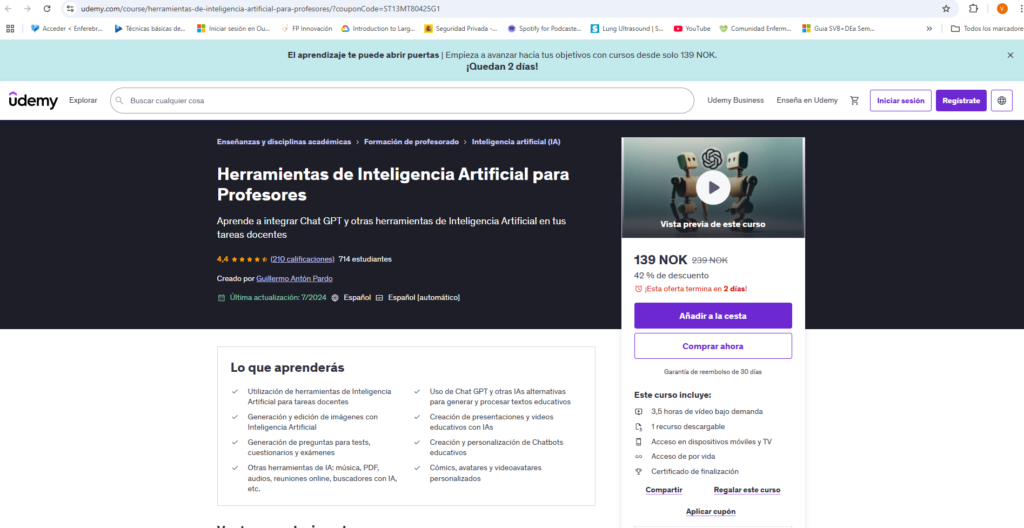
Task: Close the promotional banner with X
Action: [x=1010, y=56]
